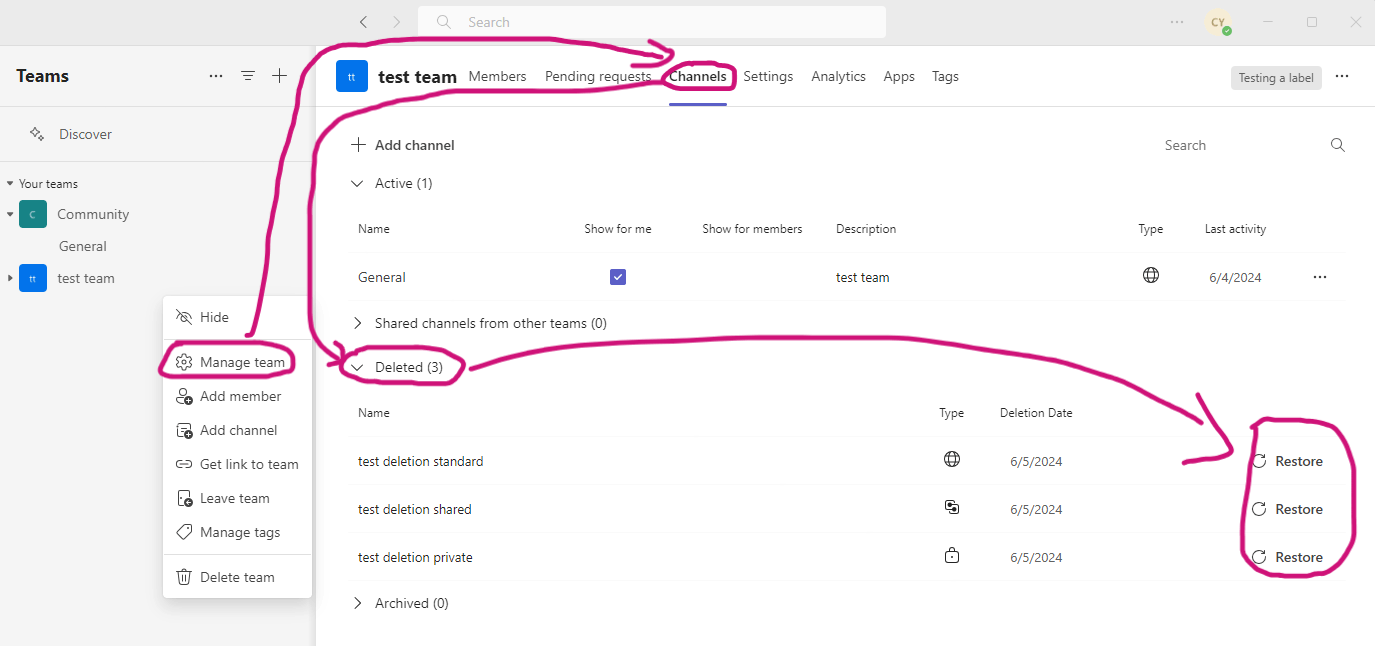Toggle Show for me checkbox for General

[x=618, y=277]
